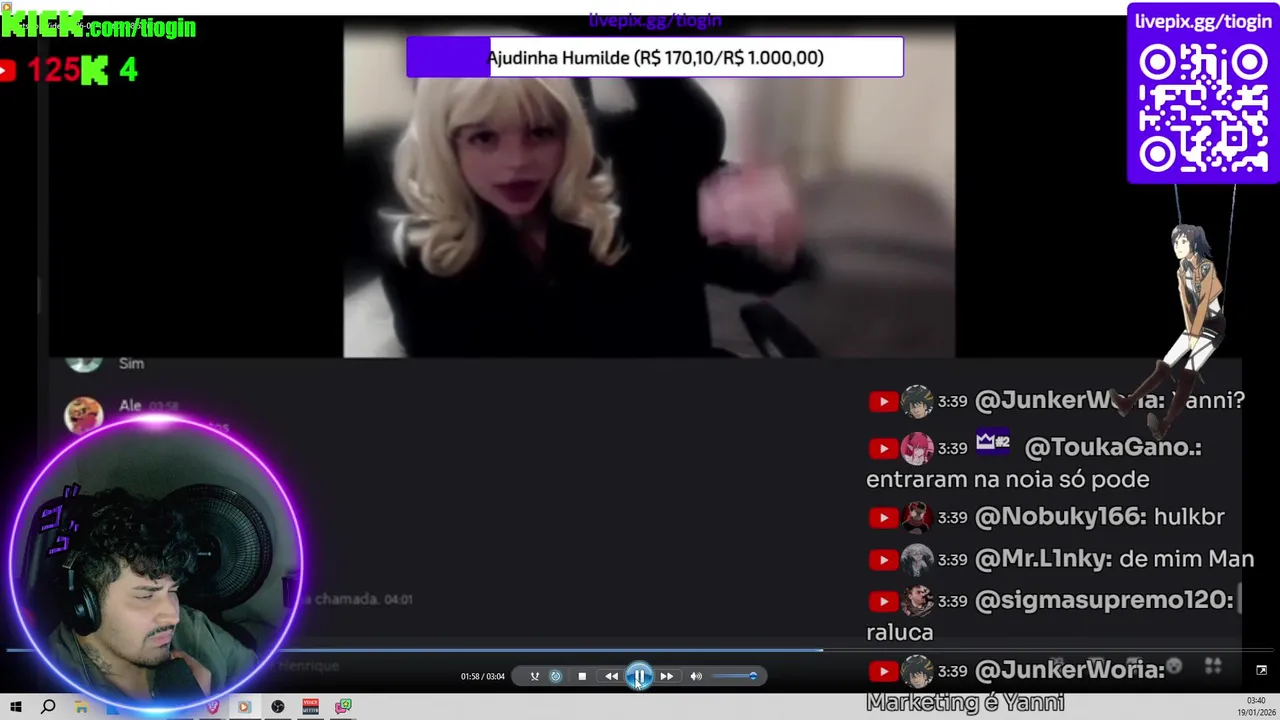Click the @Nobuky166: hulkbr message
1280x720 pixels.
point(1100,517)
